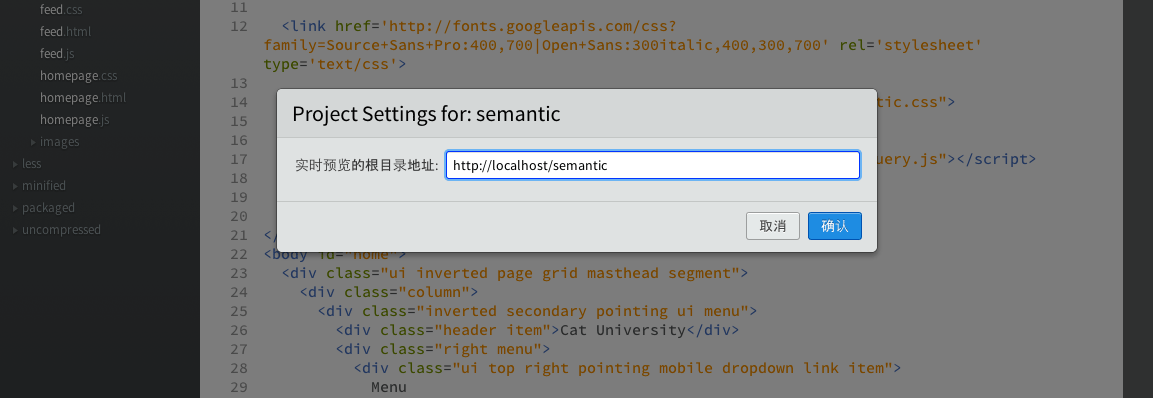Click the dialog title Project Settings for: semantic

pos(426,114)
